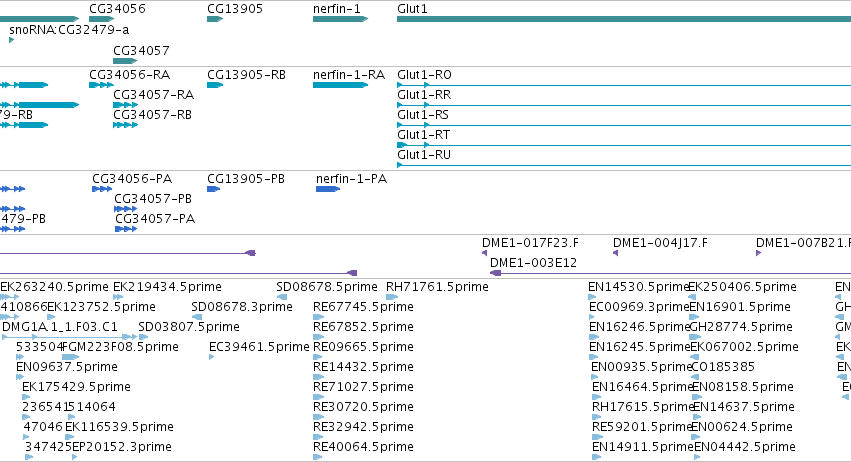Select snoRNA:CG32479-a feature label
This screenshot has width=851, height=462.
tap(69, 29)
